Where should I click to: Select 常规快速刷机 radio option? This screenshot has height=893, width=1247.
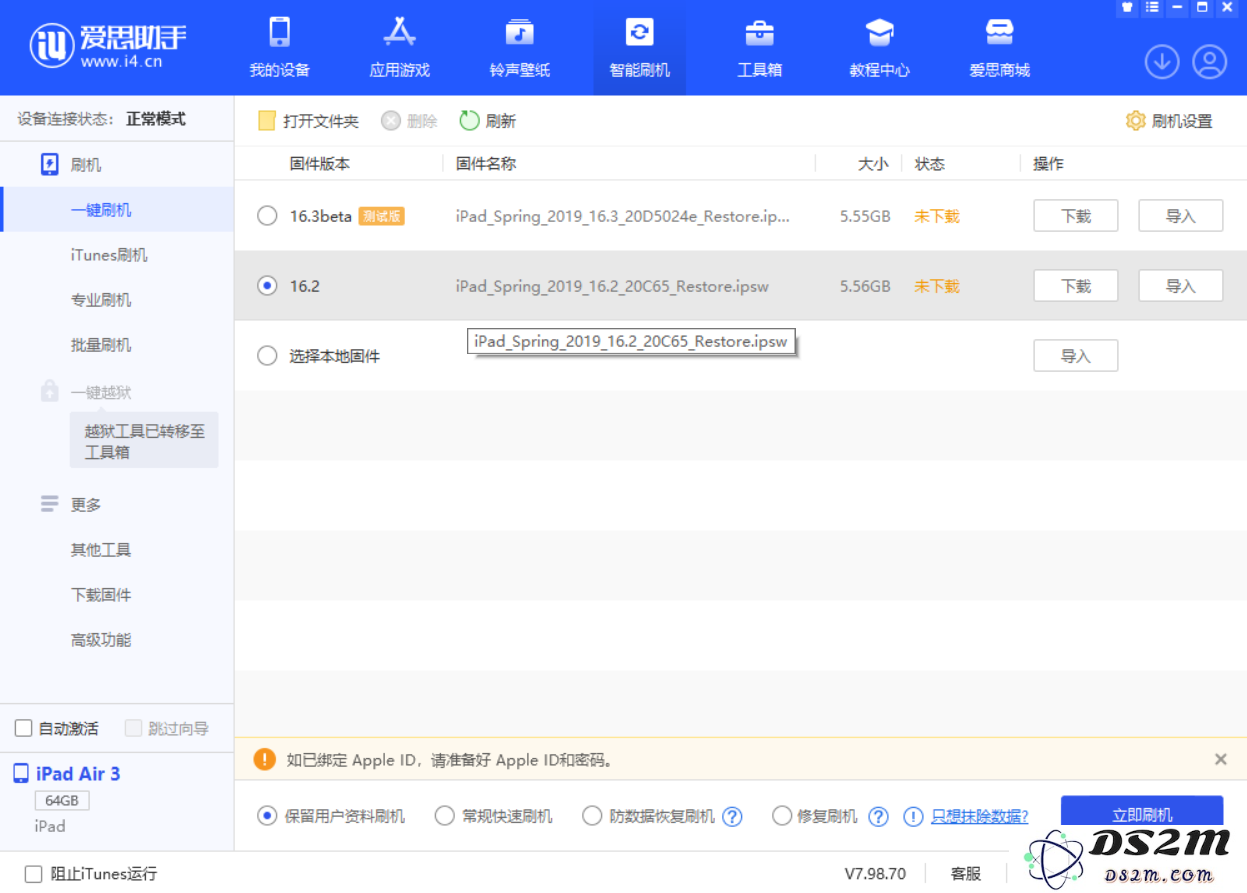(x=445, y=816)
